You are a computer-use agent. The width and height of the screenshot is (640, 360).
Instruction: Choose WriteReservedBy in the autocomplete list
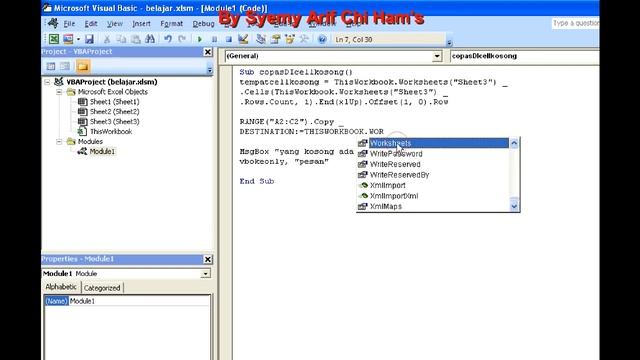click(x=433, y=175)
